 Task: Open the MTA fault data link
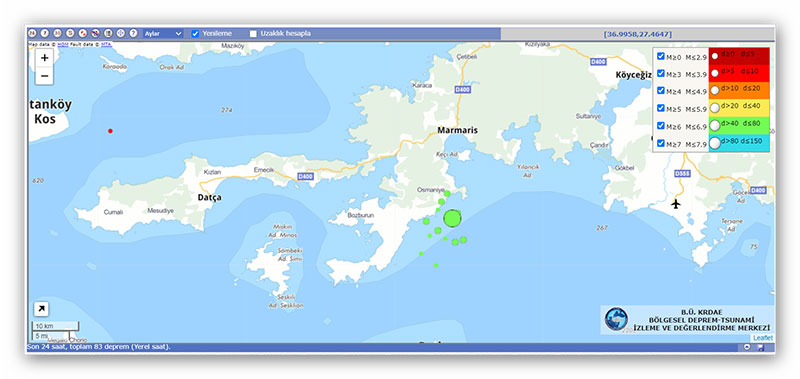click(106, 44)
